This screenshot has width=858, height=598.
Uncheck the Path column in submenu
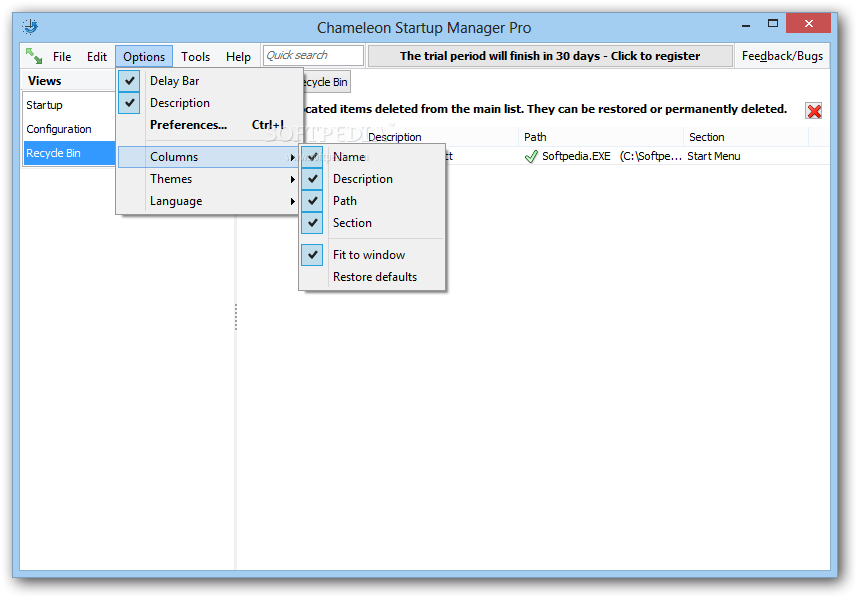coord(312,201)
